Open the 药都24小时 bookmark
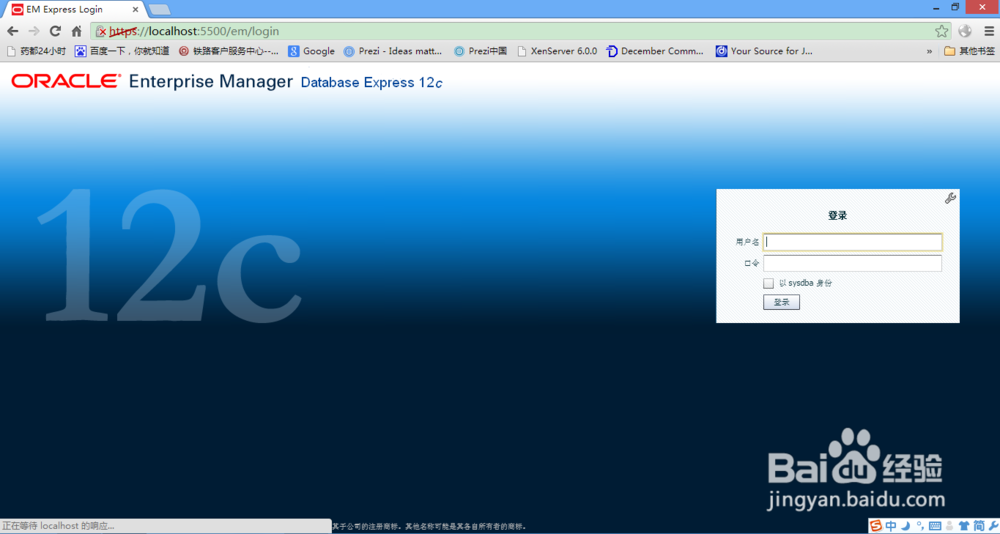Image resolution: width=1000 pixels, height=534 pixels. click(36, 51)
